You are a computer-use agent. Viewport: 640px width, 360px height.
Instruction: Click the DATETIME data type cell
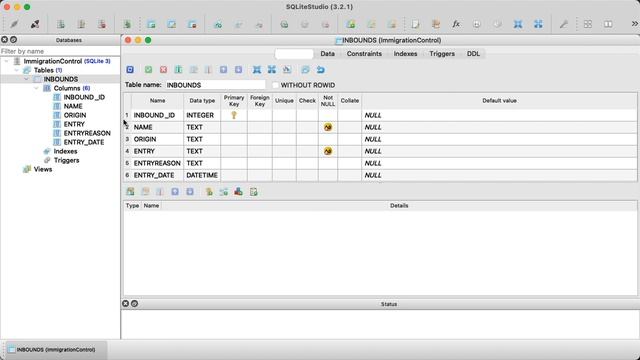pos(202,175)
